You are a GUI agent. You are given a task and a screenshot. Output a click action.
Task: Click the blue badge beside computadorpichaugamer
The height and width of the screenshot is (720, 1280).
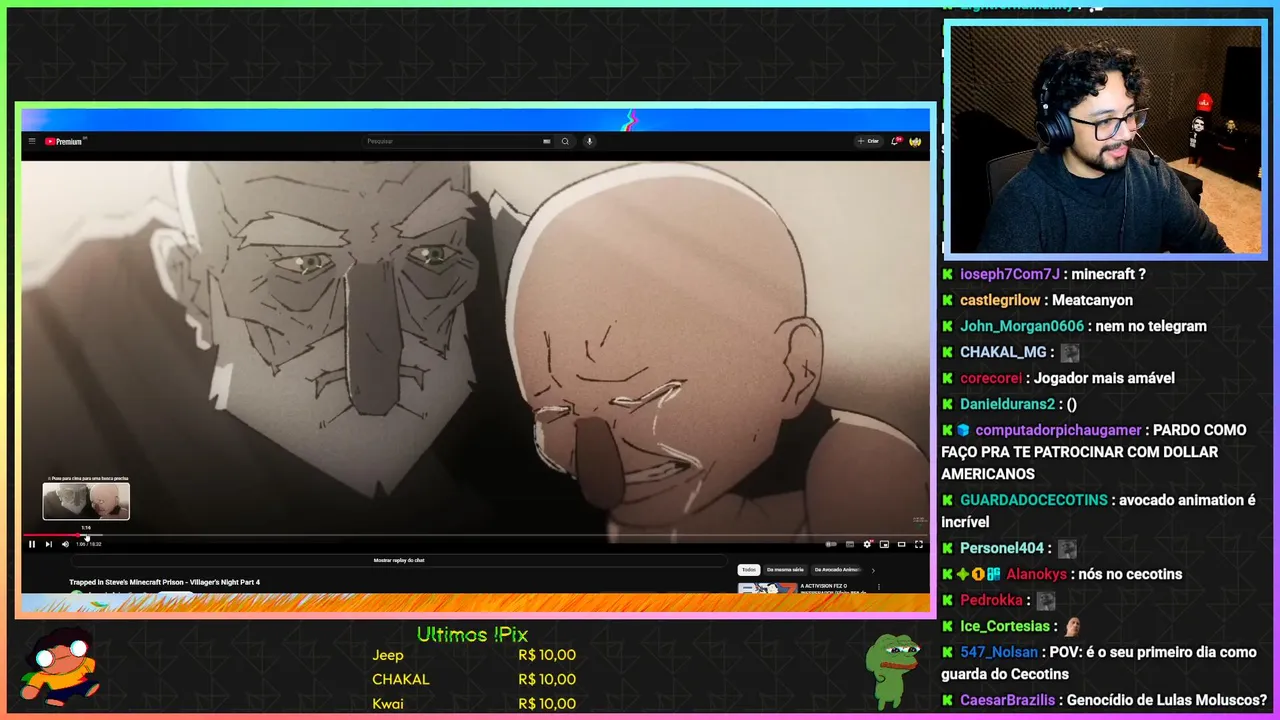963,430
